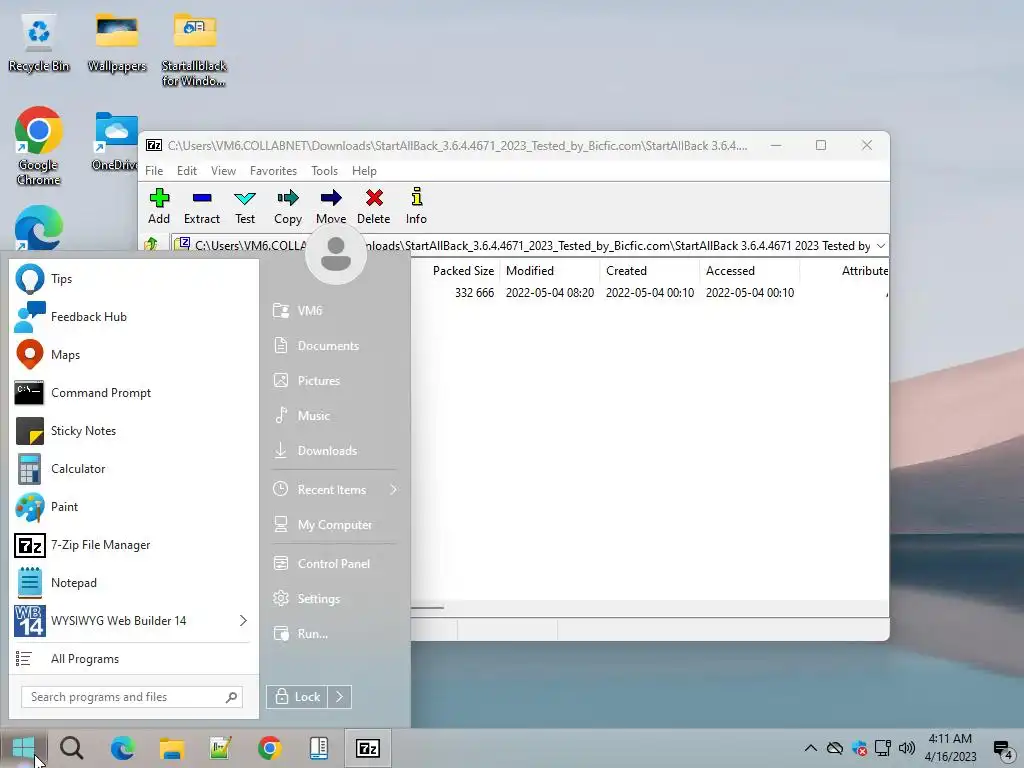Open Documents from Start menu
This screenshot has height=768, width=1024.
334,345
